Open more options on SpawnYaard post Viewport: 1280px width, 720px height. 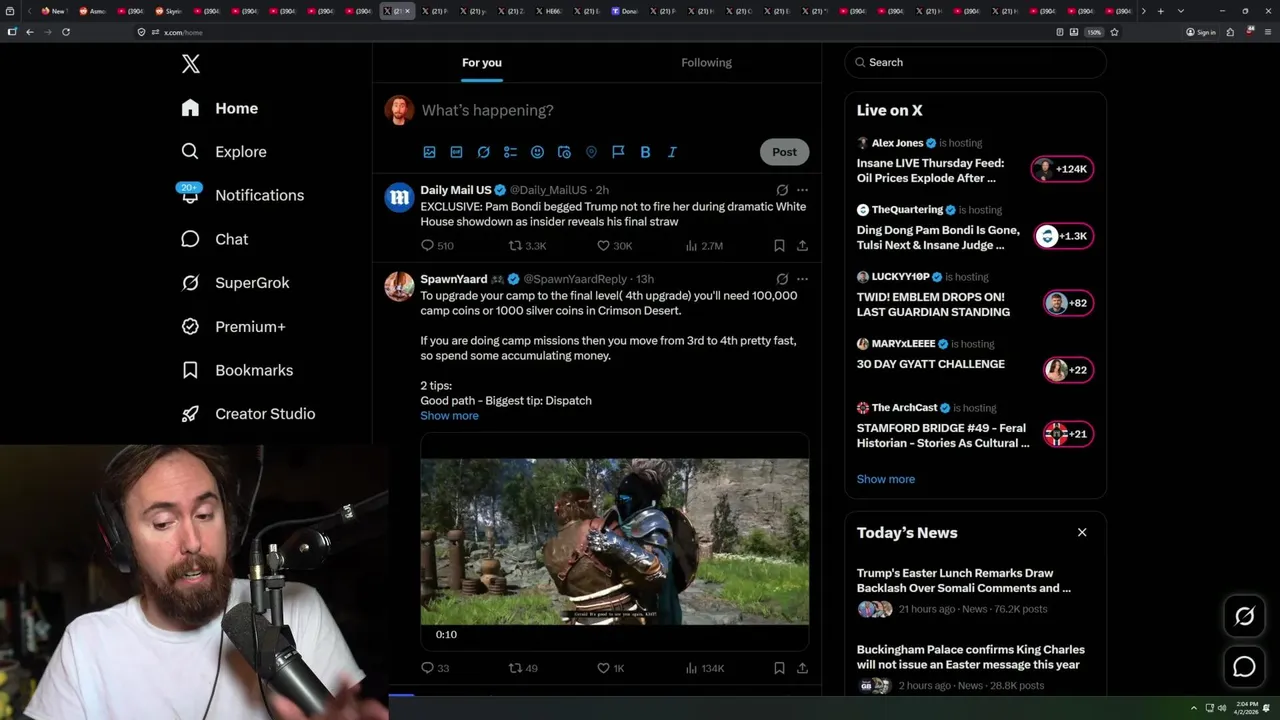[x=802, y=279]
